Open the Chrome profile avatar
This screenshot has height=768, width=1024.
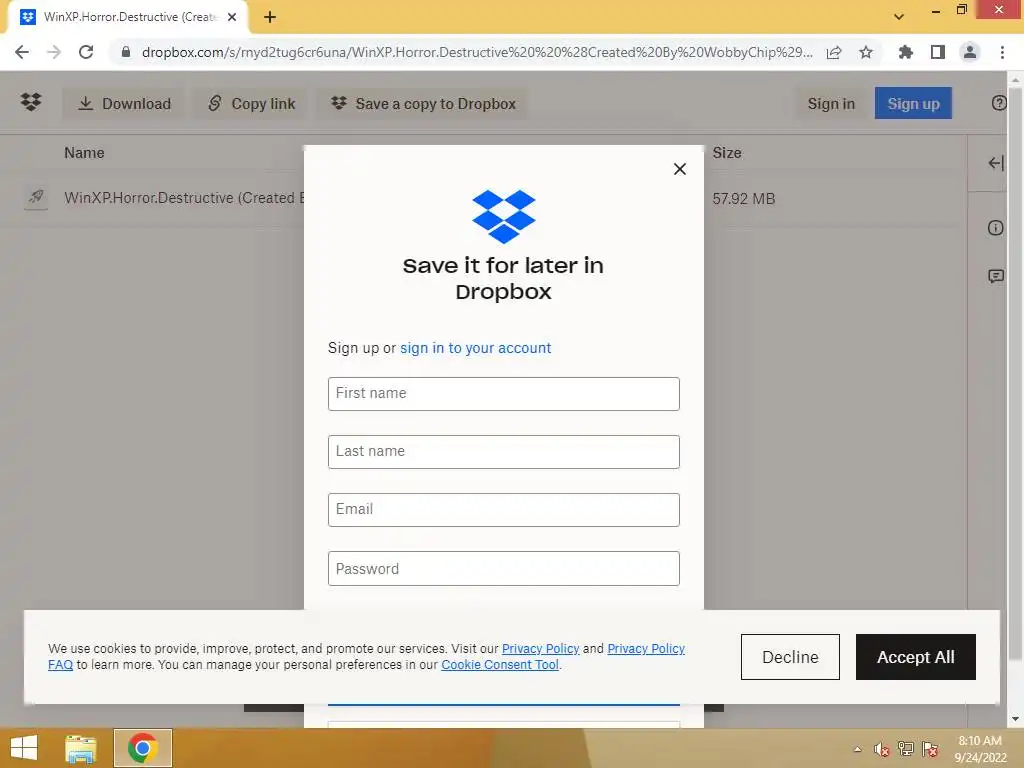click(970, 52)
